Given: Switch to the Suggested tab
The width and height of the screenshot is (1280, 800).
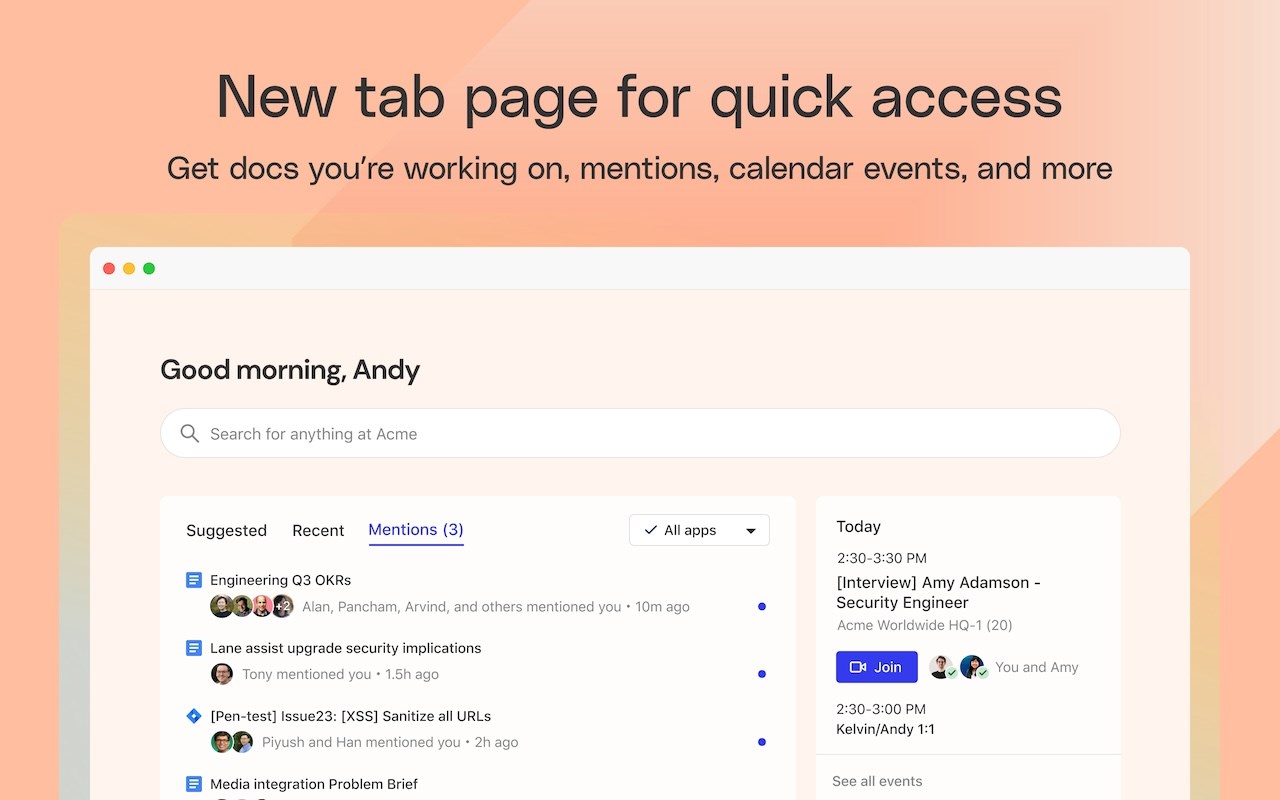Looking at the screenshot, I should click(226, 530).
